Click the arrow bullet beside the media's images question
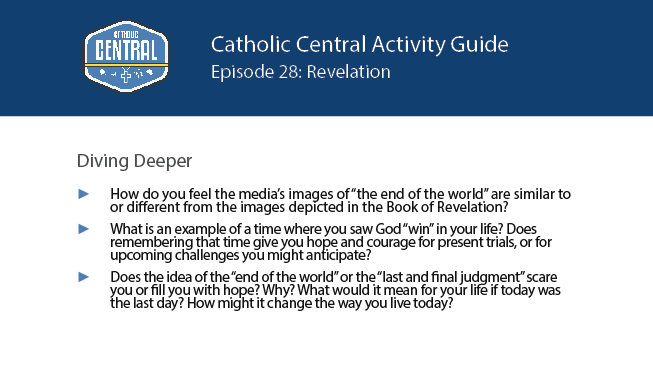Viewport: 653px width, 373px height. [x=84, y=194]
